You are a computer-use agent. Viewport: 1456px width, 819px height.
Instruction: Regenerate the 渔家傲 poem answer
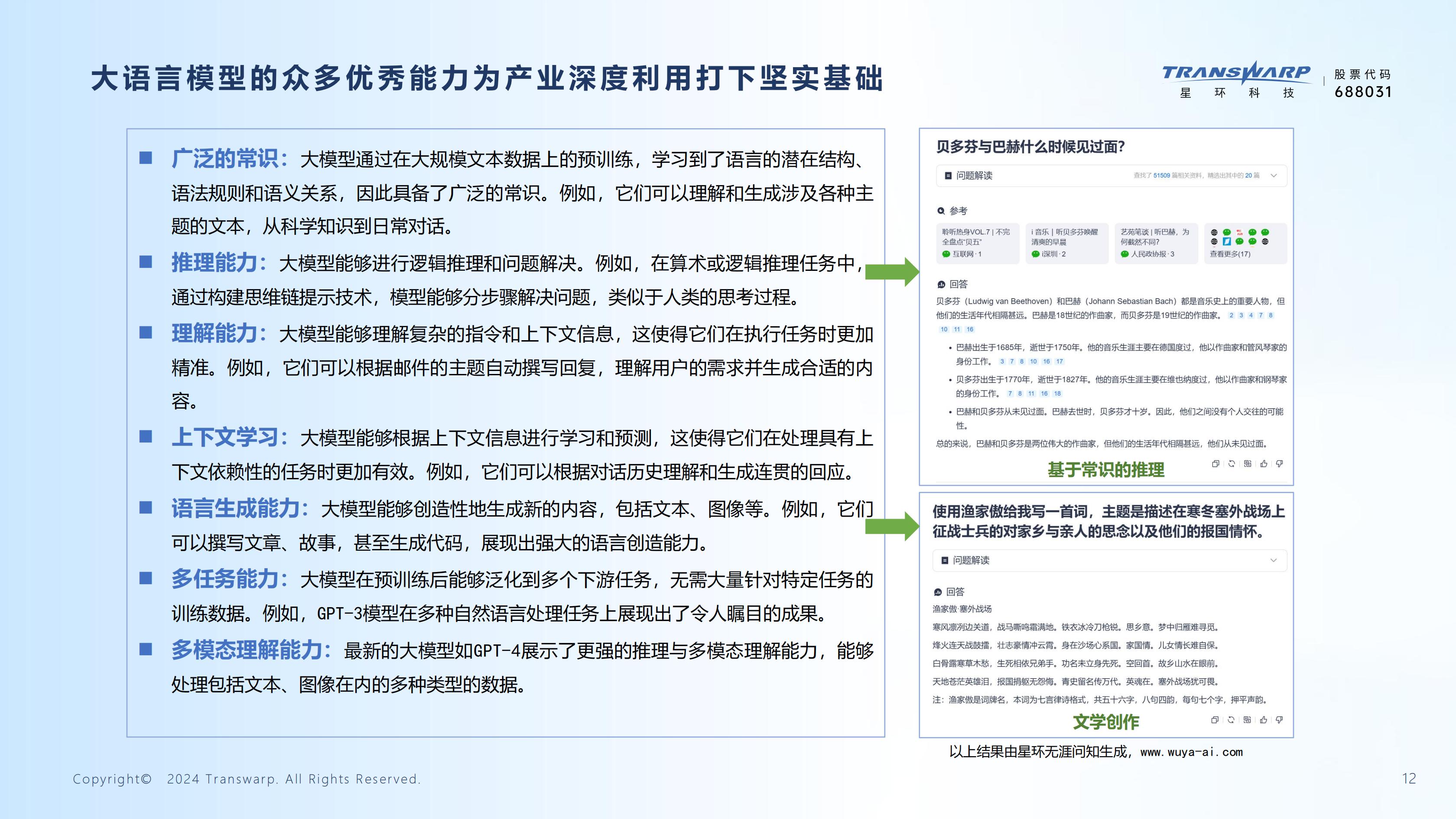pyautogui.click(x=1231, y=719)
